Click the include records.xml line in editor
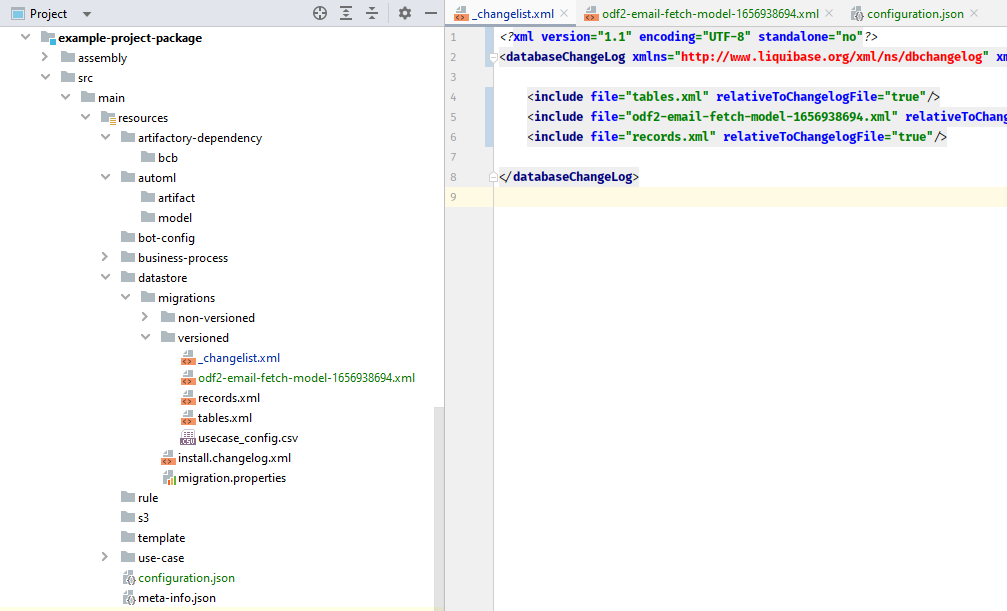This screenshot has height=611, width=1007. coord(737,136)
